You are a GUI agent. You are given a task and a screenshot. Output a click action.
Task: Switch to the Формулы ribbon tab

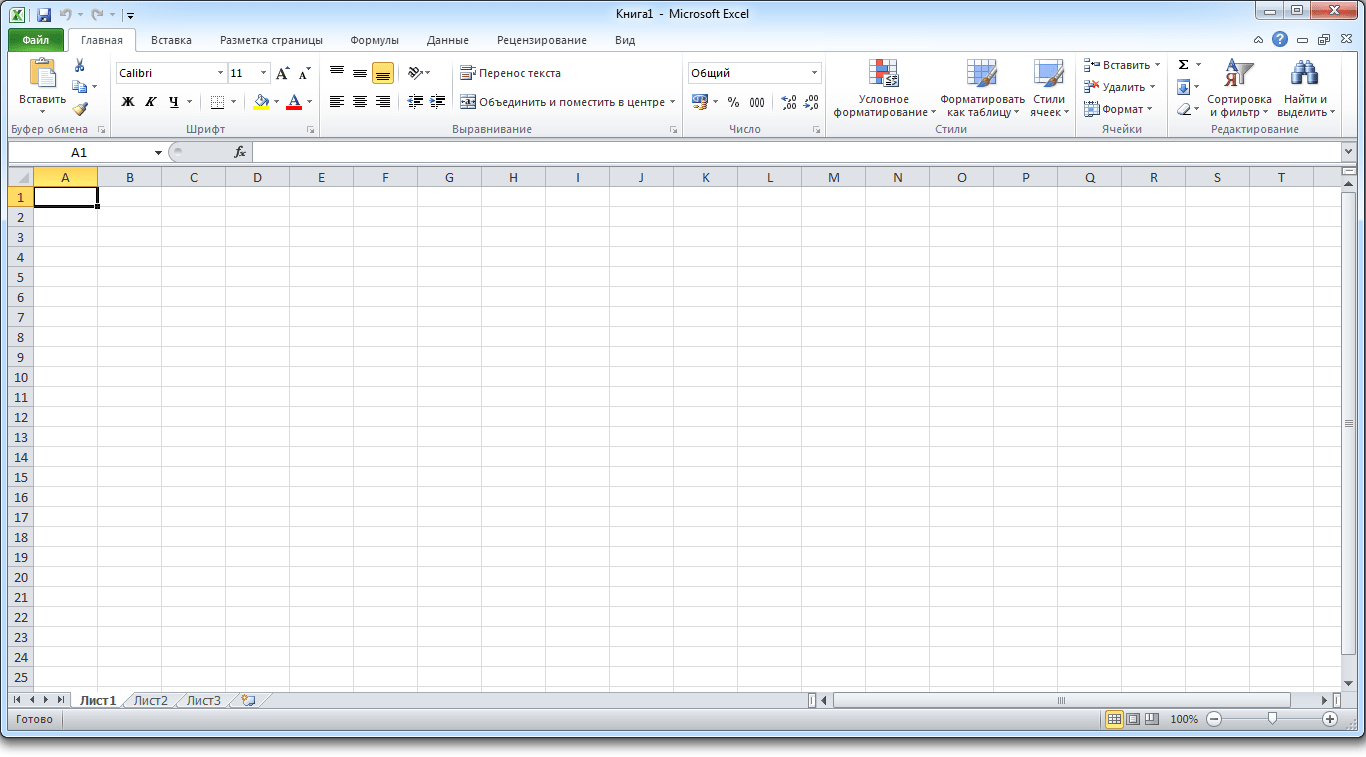coord(374,40)
